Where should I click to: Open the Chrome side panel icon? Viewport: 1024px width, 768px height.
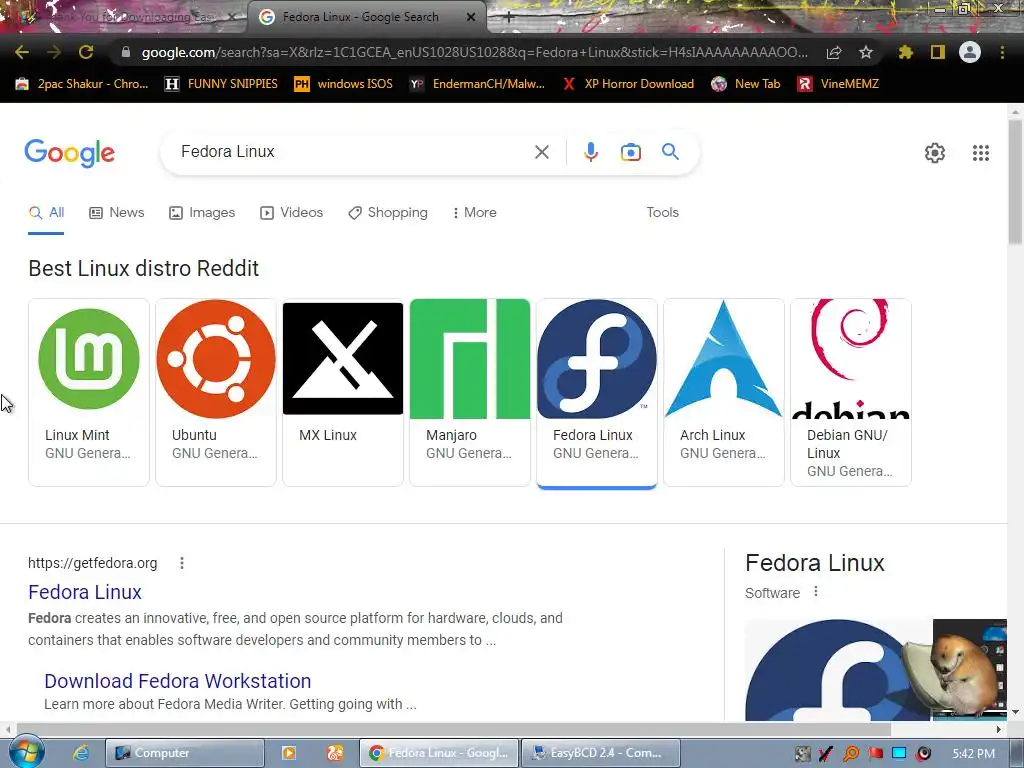pyautogui.click(x=938, y=52)
